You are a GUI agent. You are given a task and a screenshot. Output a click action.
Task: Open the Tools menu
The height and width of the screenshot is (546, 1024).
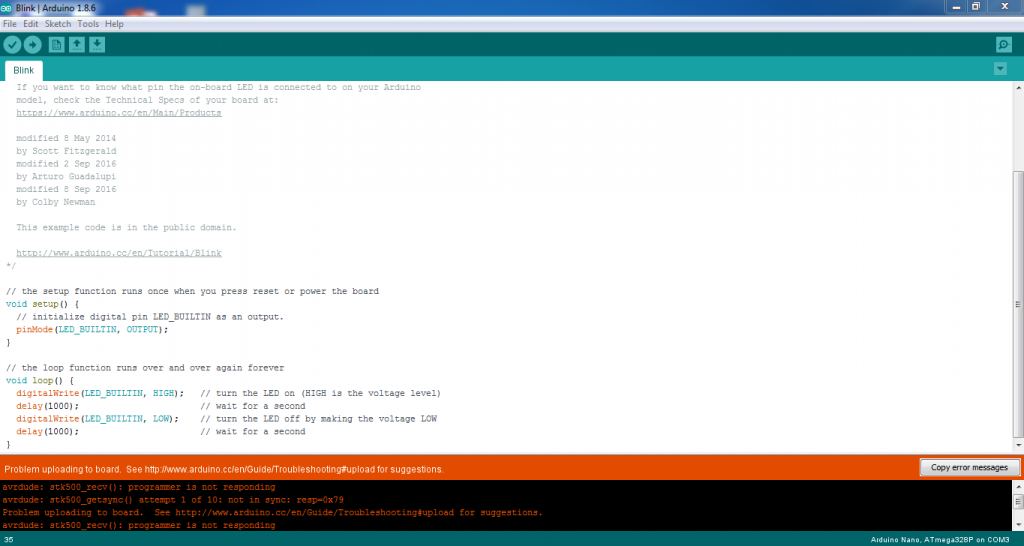[88, 24]
